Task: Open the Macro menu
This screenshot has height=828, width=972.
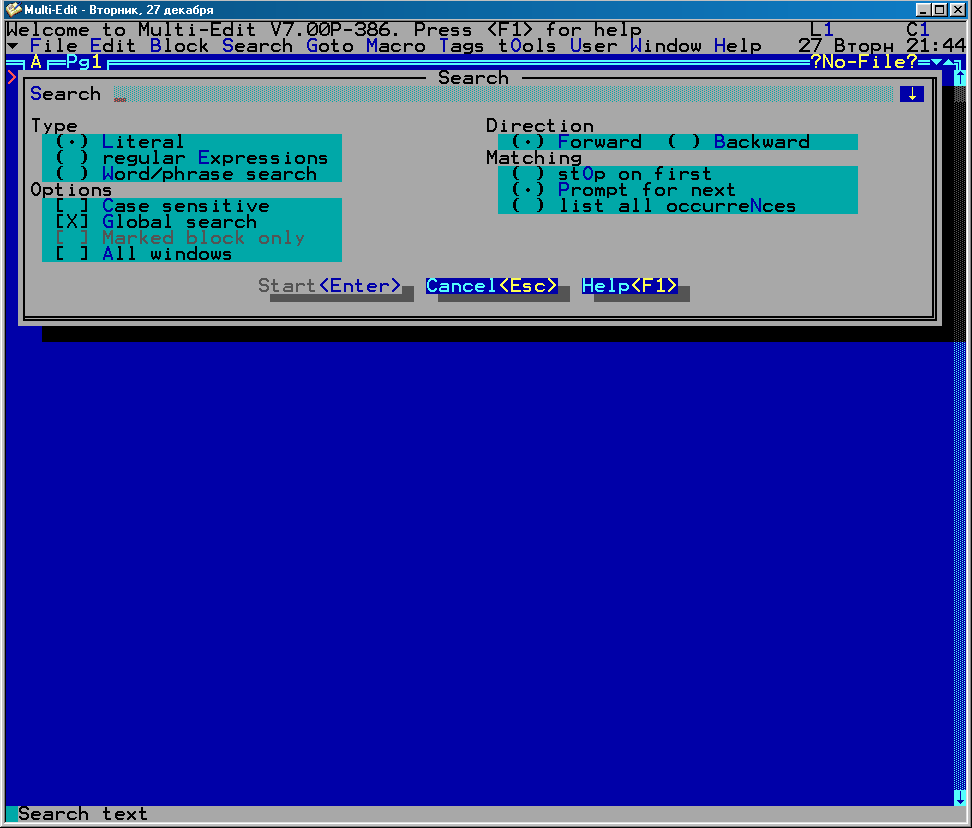Action: click(396, 46)
